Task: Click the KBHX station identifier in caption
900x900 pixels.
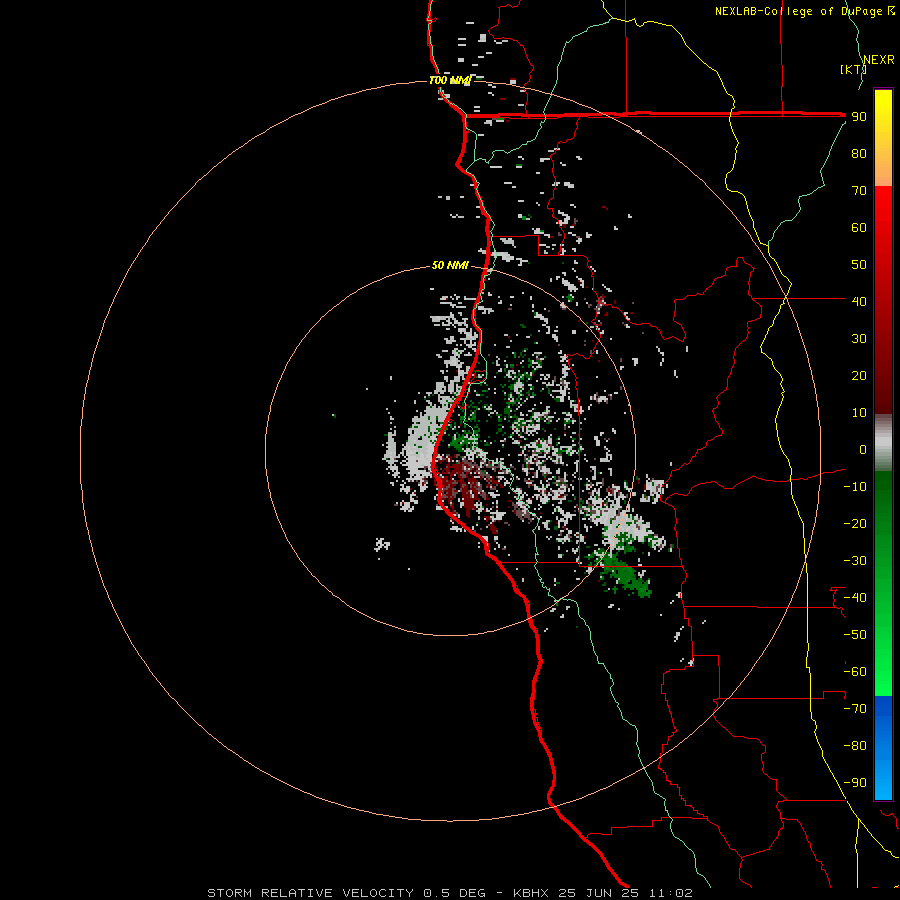Action: tap(531, 893)
